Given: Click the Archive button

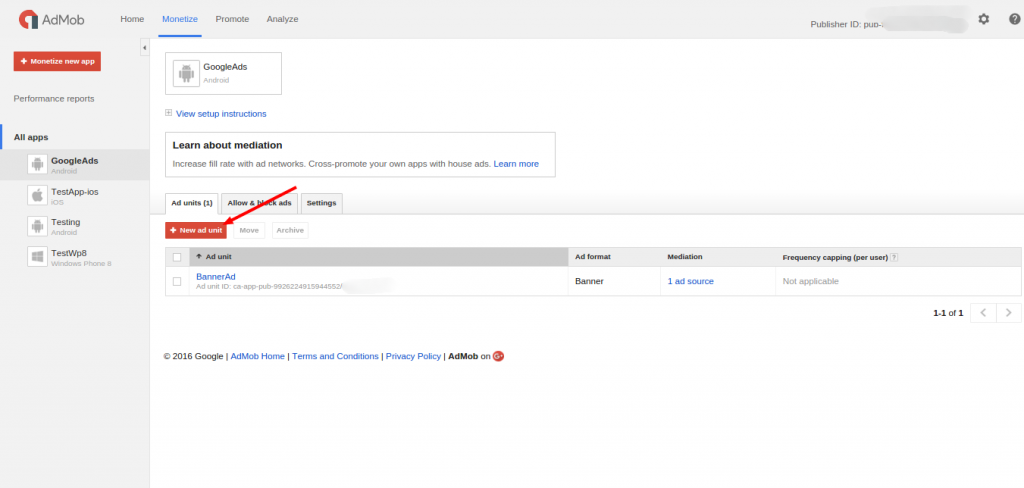Looking at the screenshot, I should click(290, 230).
